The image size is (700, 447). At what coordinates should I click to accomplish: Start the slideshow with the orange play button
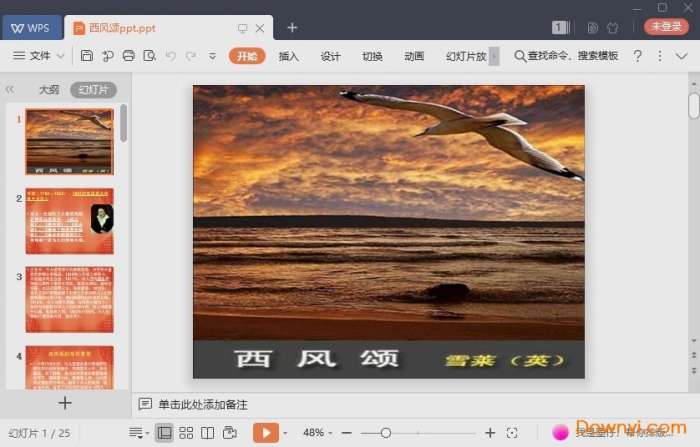(x=266, y=433)
